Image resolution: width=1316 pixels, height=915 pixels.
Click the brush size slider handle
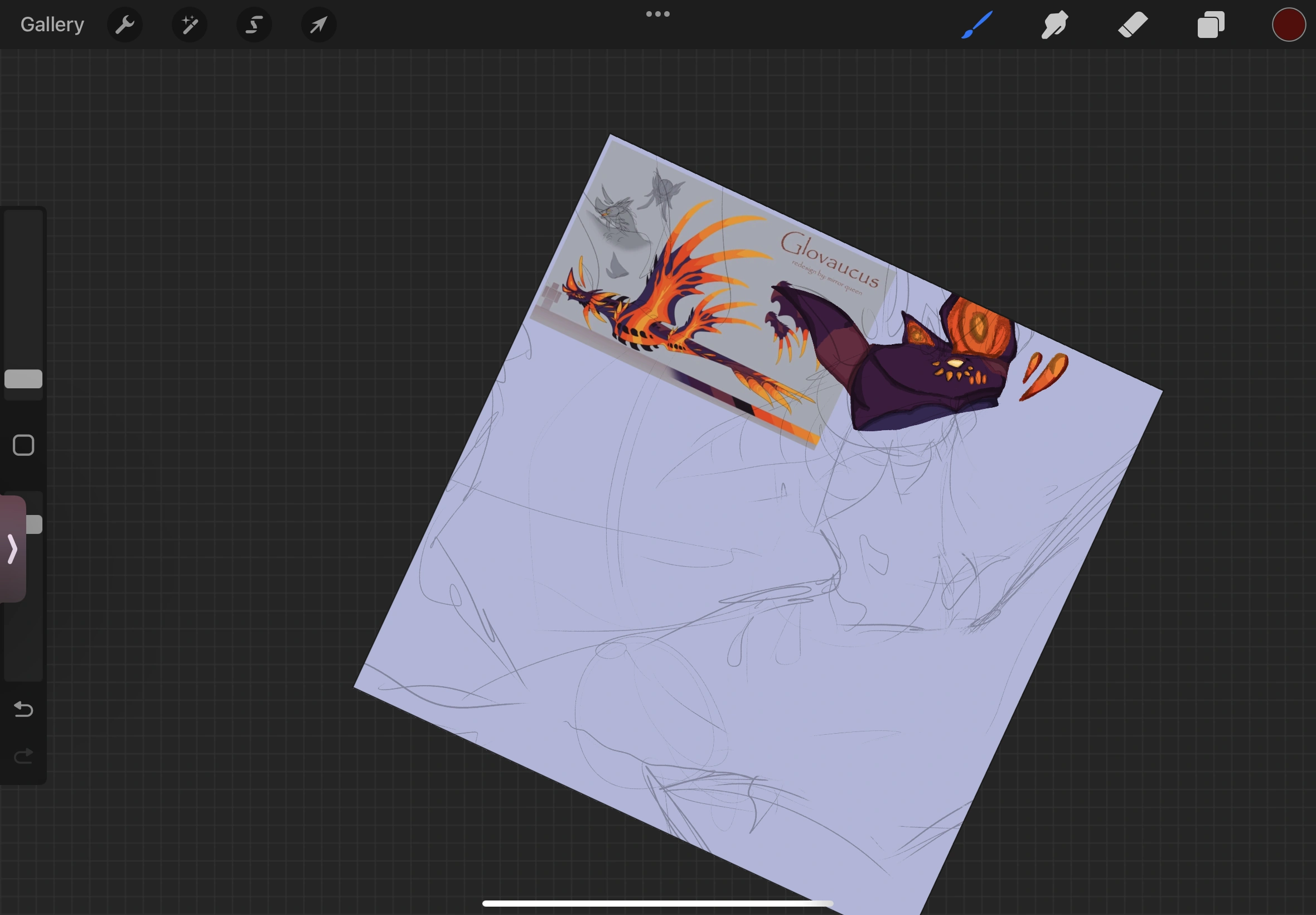point(23,379)
